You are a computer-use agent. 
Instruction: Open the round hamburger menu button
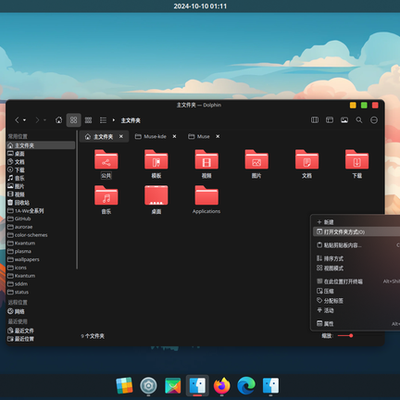374,120
